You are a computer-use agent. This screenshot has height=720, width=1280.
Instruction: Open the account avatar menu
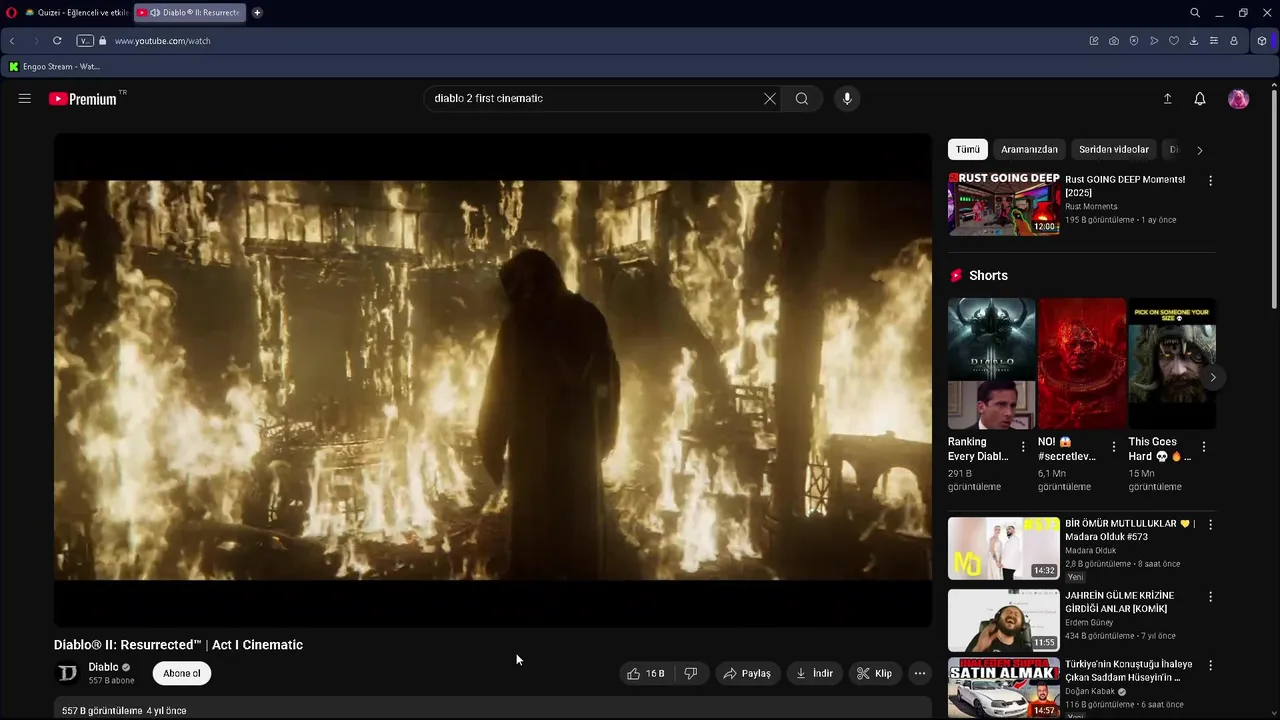[x=1238, y=99]
